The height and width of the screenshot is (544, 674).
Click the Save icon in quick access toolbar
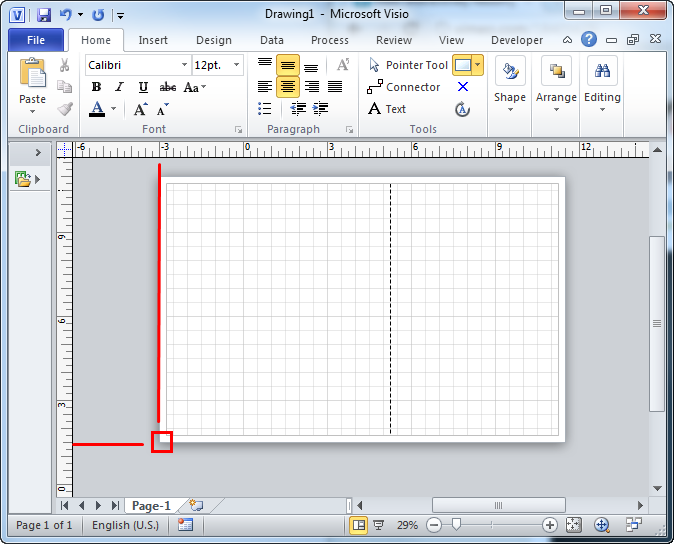[x=43, y=15]
